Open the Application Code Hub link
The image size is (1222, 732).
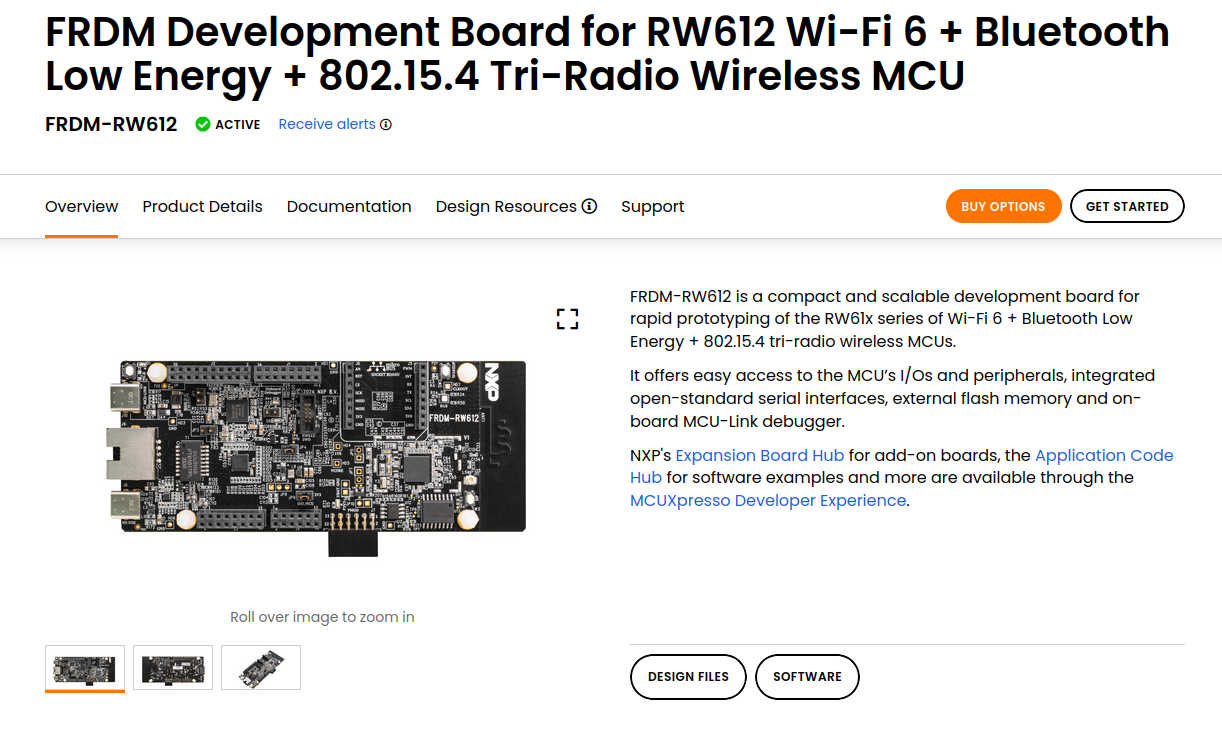pos(1104,455)
